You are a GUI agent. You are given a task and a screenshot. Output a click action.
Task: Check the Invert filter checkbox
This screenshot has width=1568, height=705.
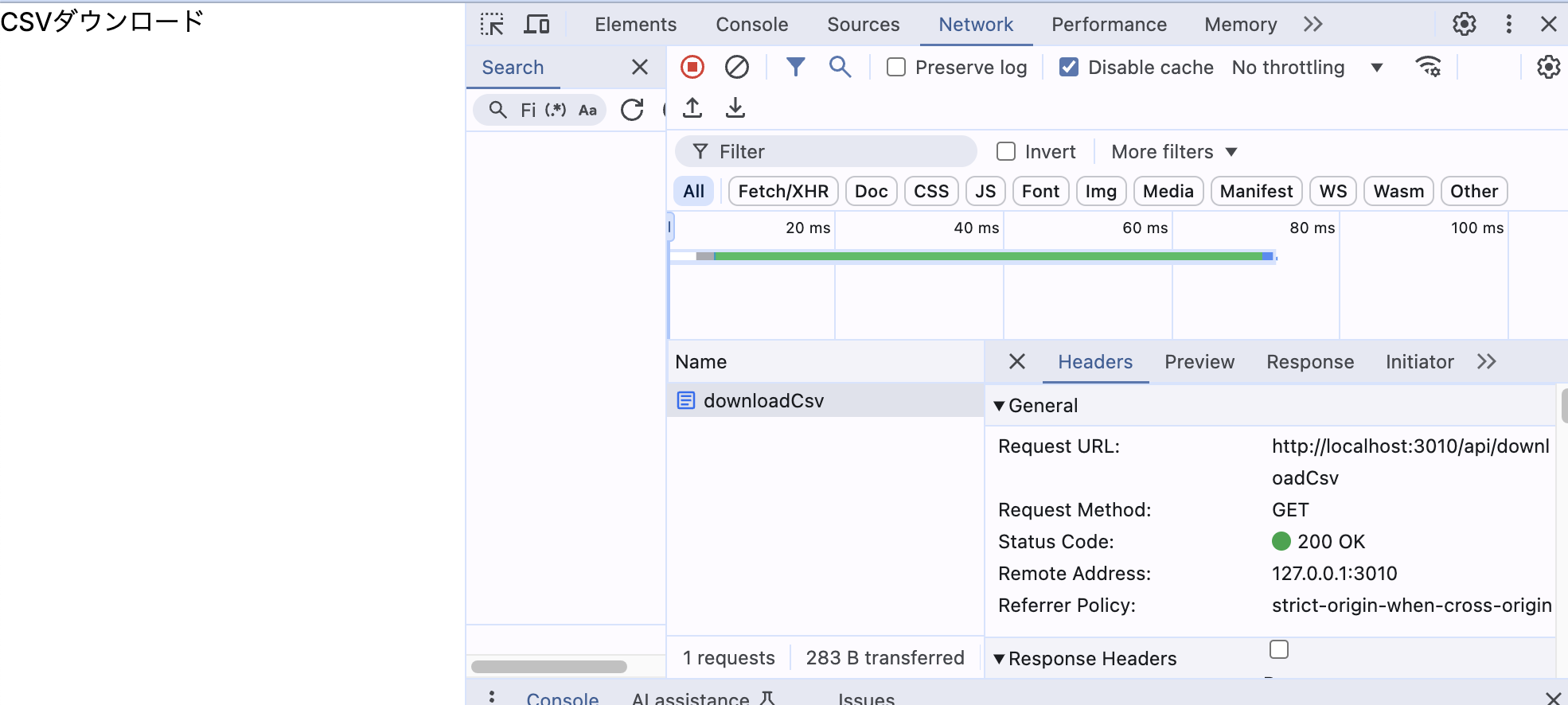1006,151
